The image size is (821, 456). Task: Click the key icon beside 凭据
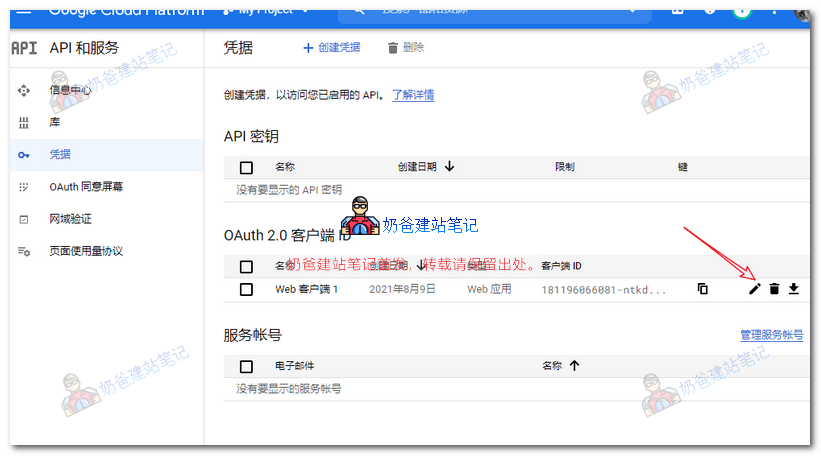[24, 155]
